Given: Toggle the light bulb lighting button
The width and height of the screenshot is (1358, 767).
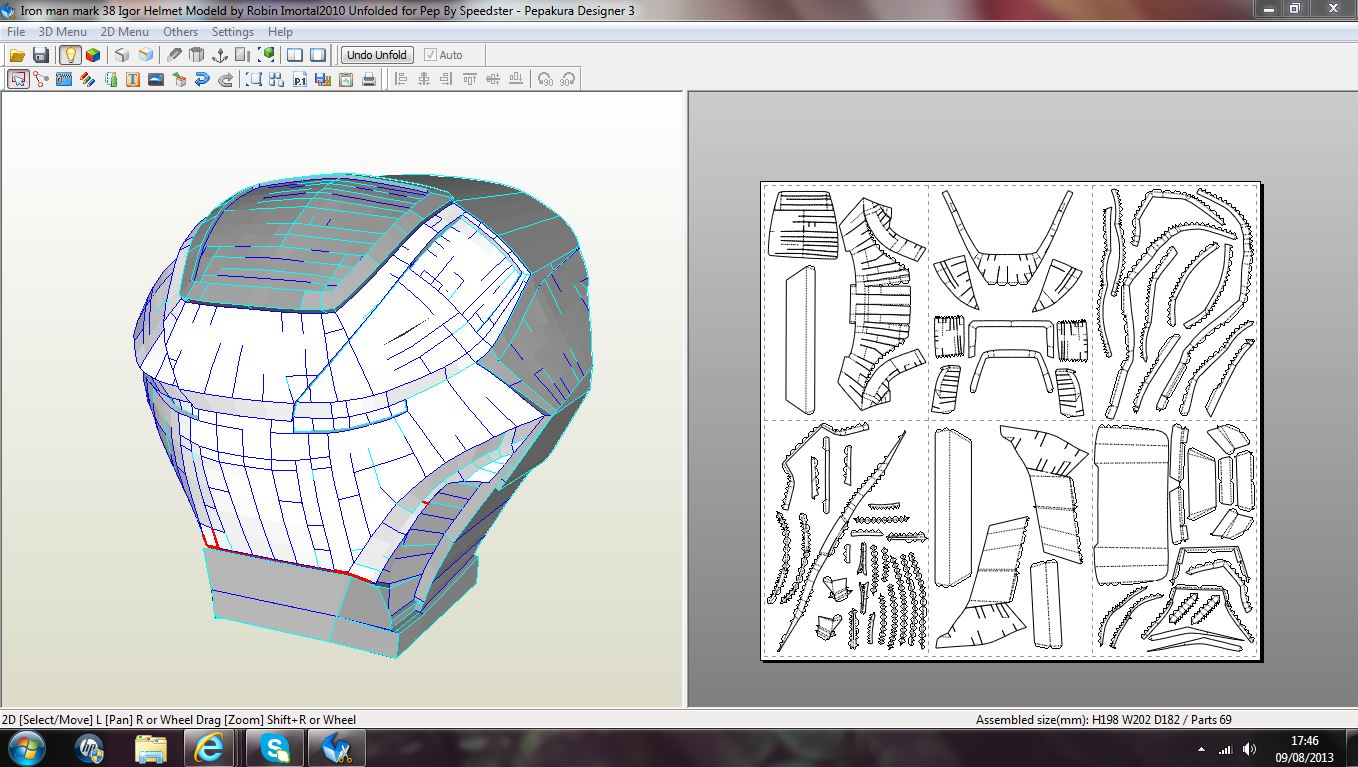Looking at the screenshot, I should click(x=69, y=55).
